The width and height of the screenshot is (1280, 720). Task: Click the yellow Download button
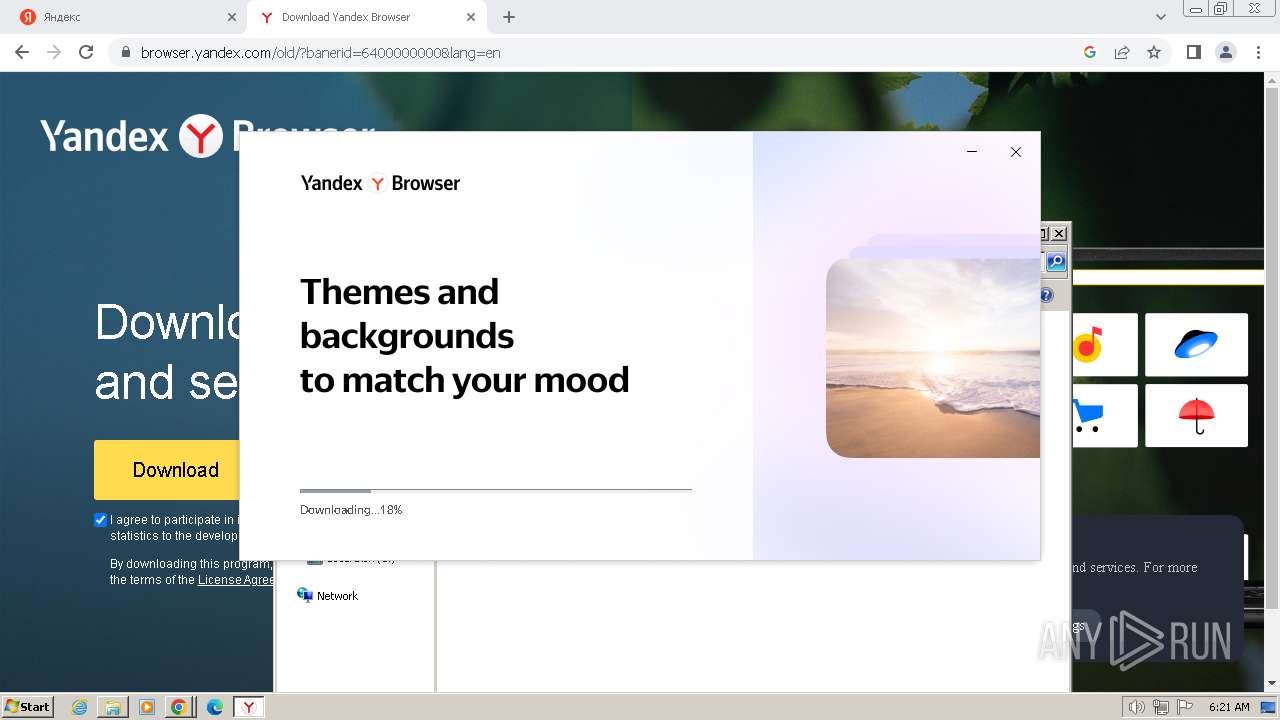click(168, 470)
